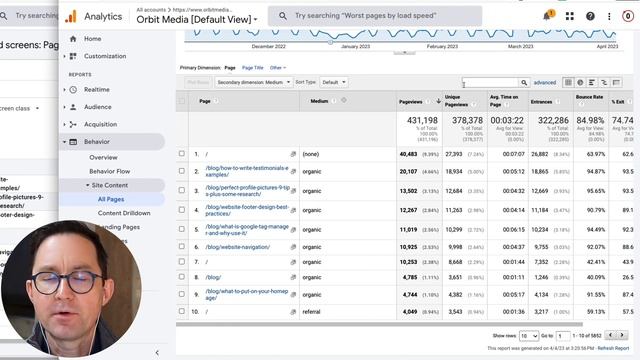This screenshot has width=640, height=360.
Task: Switch to Percentage pie chart view
Action: click(x=580, y=82)
